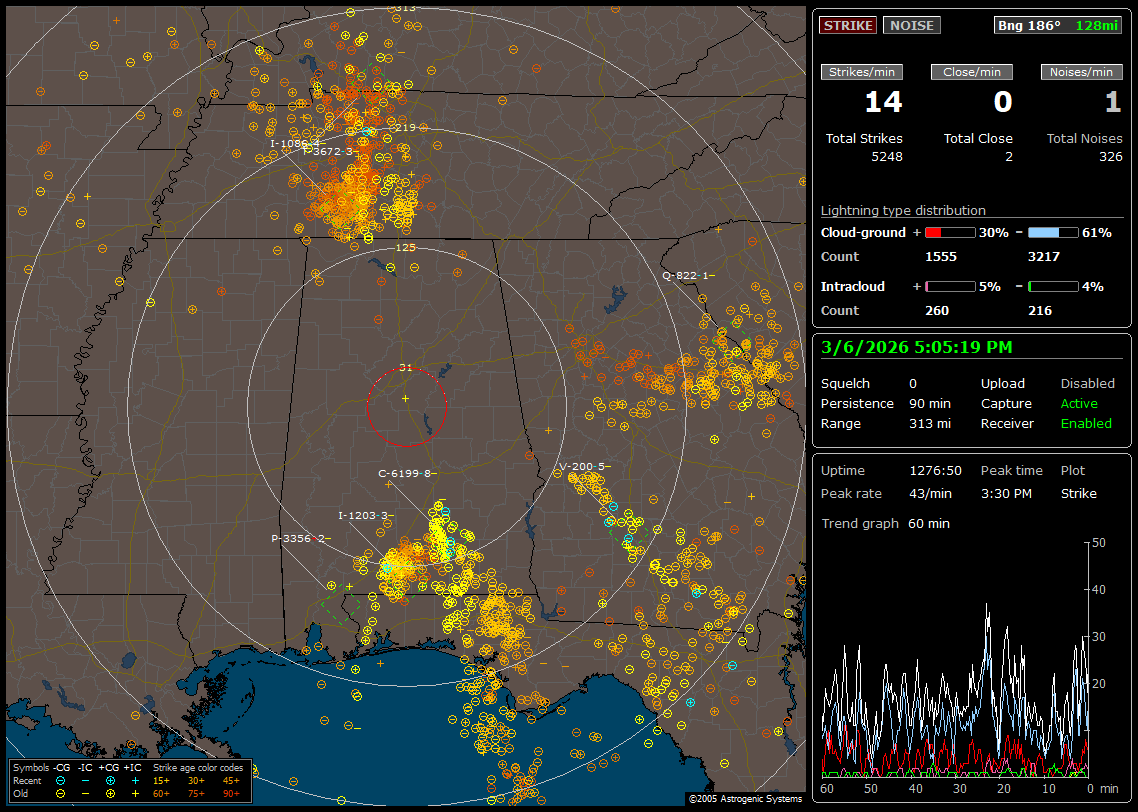1138x812 pixels.
Task: Click the cyan recent -CG legend symbol
Action: 60,779
